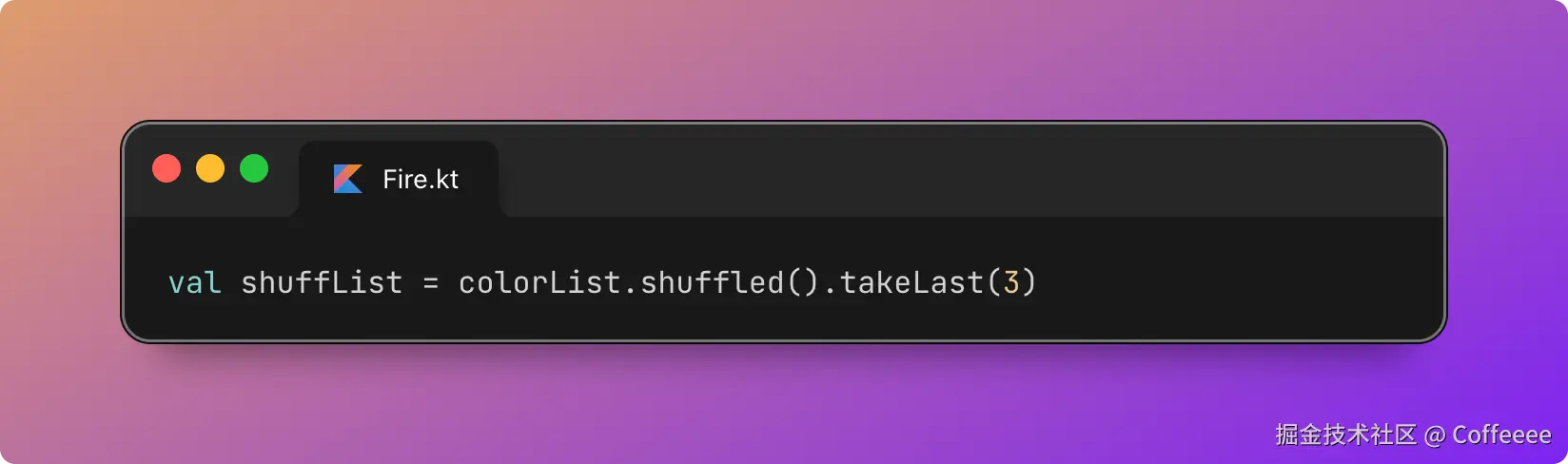Screen dimensions: 1568x464
Task: Click the green maximize window button
Action: [x=254, y=168]
